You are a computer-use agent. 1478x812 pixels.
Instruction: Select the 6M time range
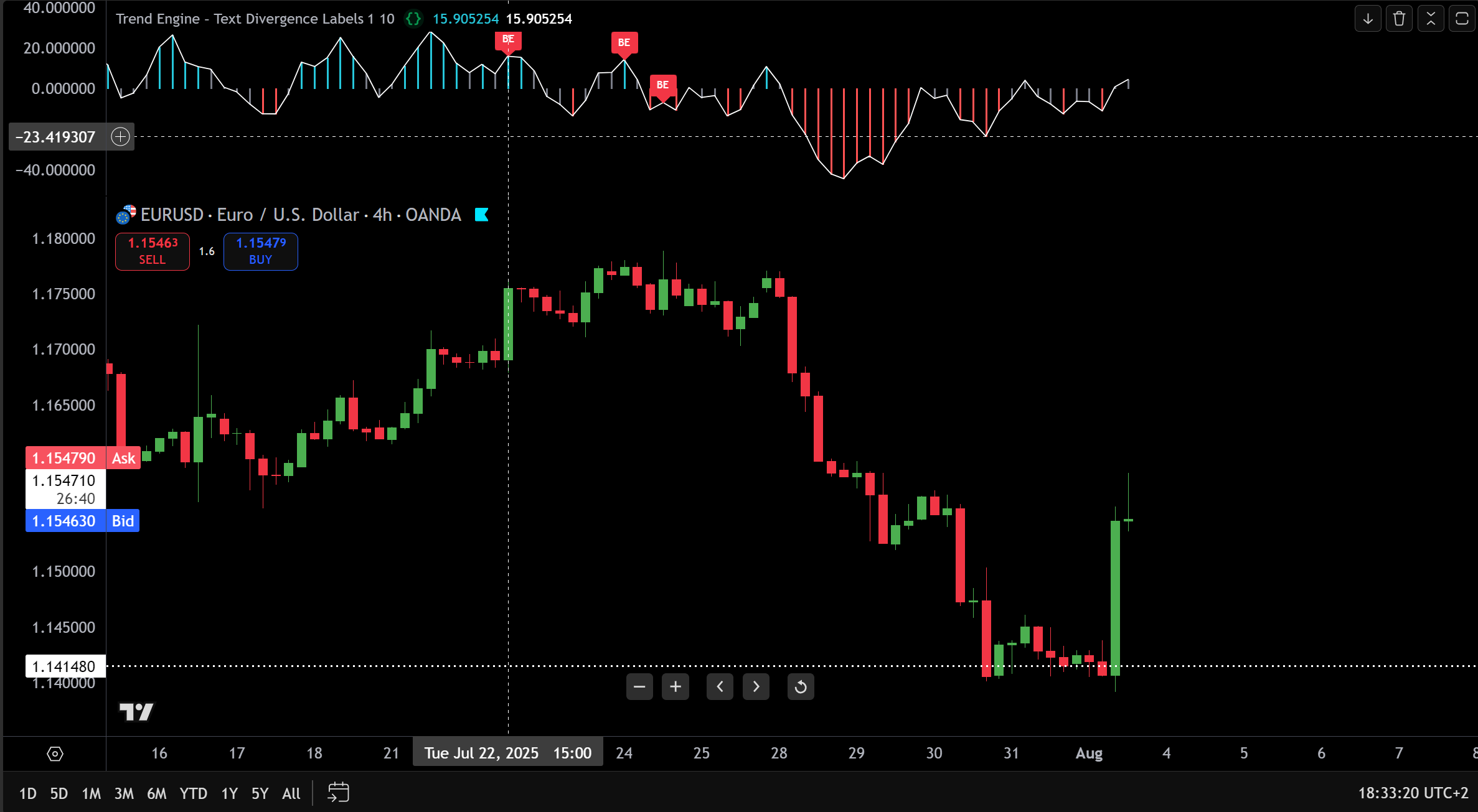157,793
